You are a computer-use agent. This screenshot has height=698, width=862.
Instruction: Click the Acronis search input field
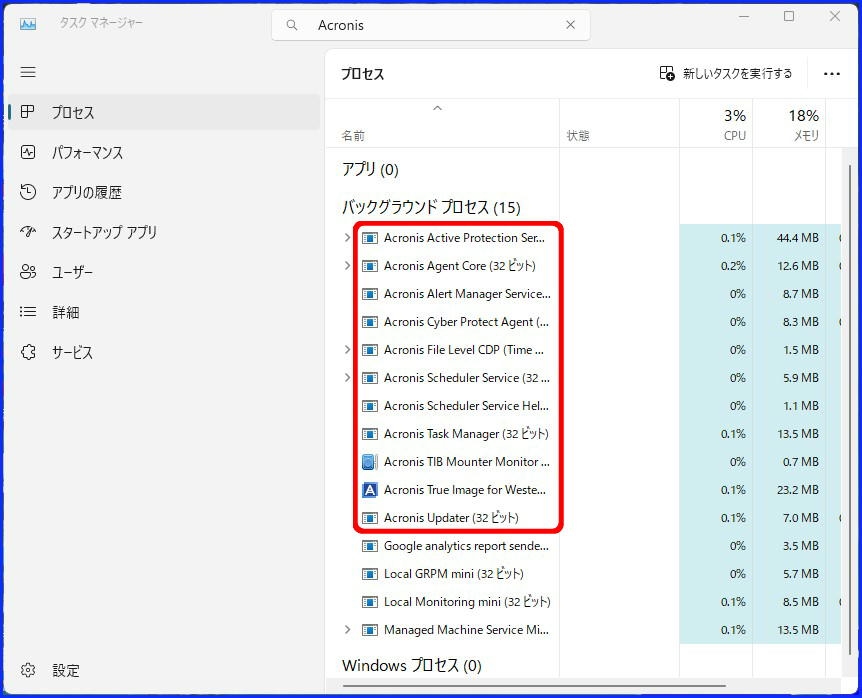point(431,25)
